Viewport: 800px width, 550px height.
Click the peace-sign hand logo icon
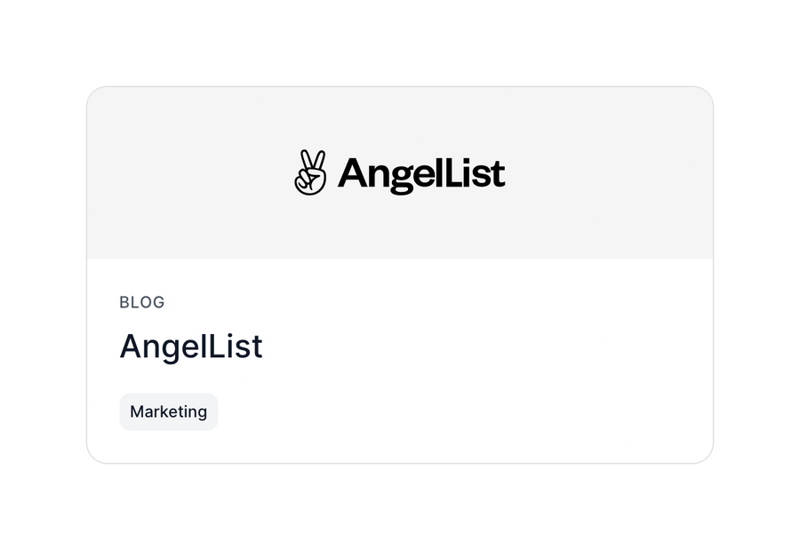[310, 173]
